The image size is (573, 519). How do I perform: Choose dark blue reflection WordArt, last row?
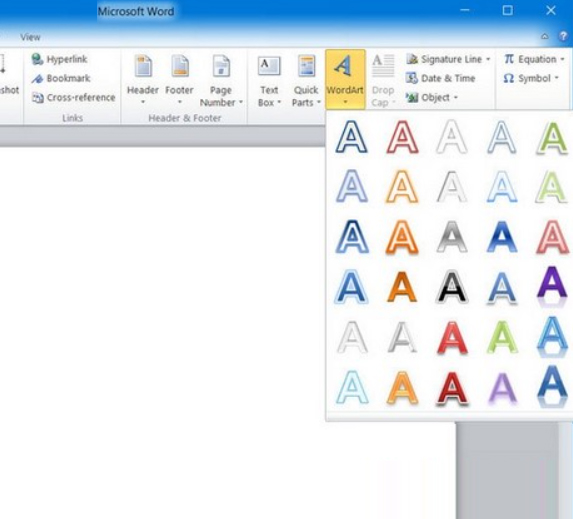point(553,386)
